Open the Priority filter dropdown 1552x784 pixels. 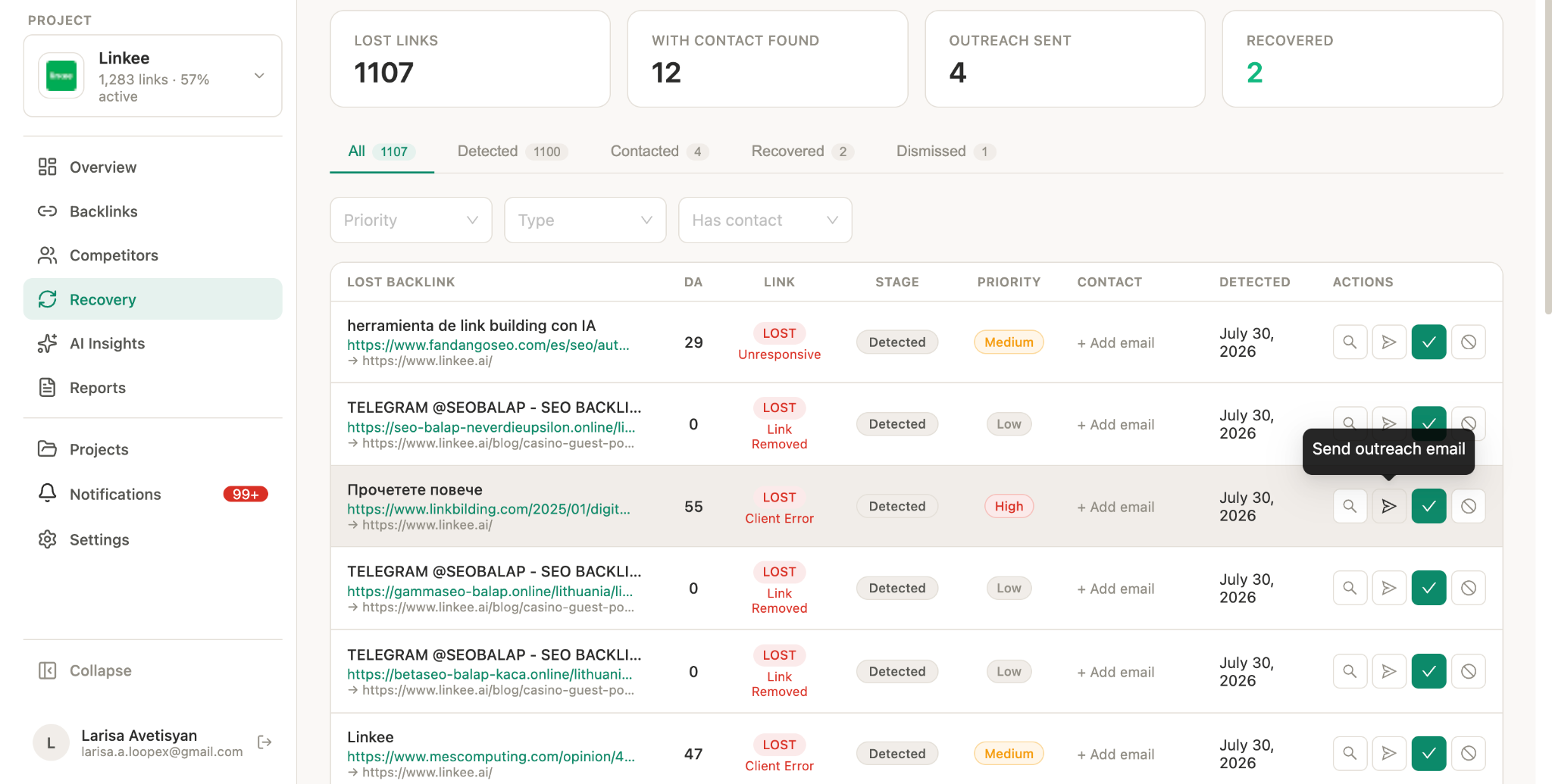click(411, 220)
